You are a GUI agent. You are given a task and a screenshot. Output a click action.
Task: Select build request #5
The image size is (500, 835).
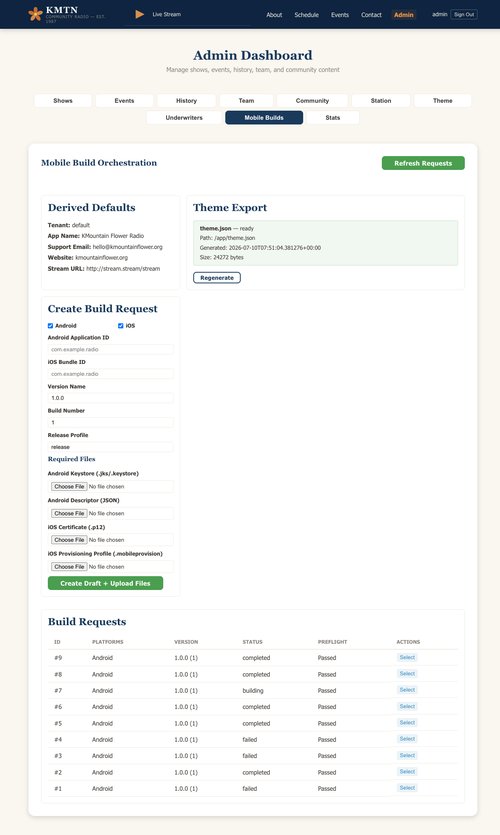tap(407, 723)
